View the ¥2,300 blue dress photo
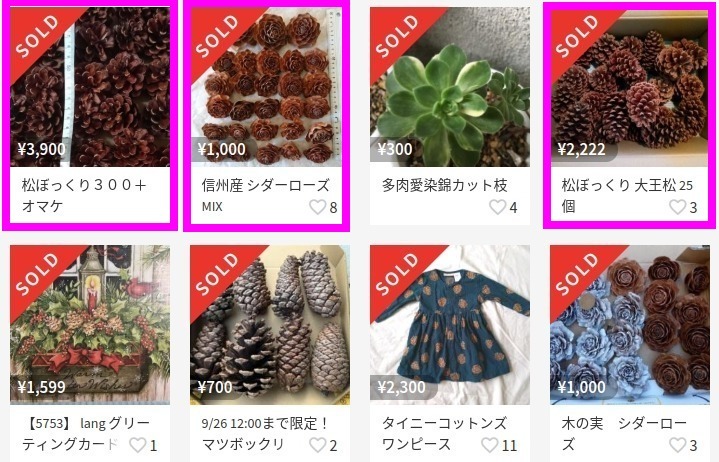This screenshot has width=719, height=462. 450,325
